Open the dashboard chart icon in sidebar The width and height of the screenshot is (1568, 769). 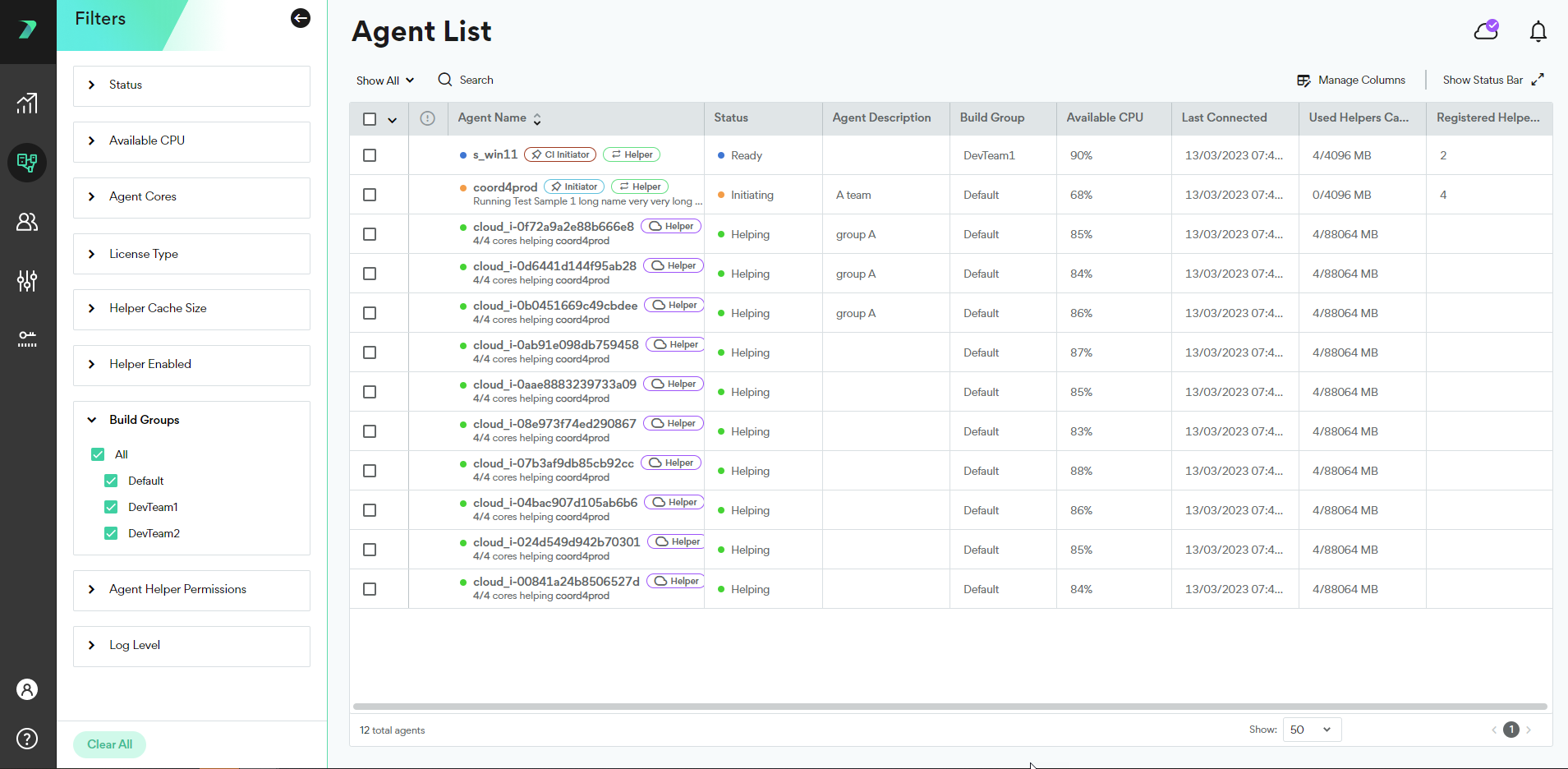(x=27, y=103)
